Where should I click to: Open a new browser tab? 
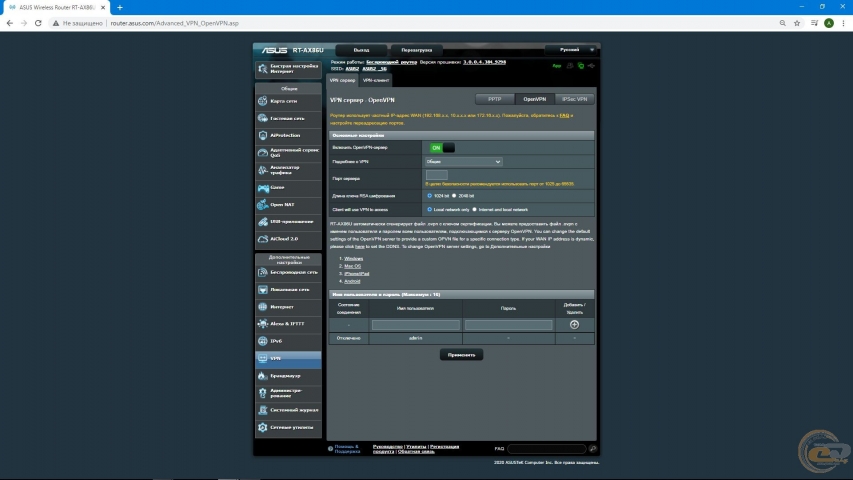coord(120,7)
